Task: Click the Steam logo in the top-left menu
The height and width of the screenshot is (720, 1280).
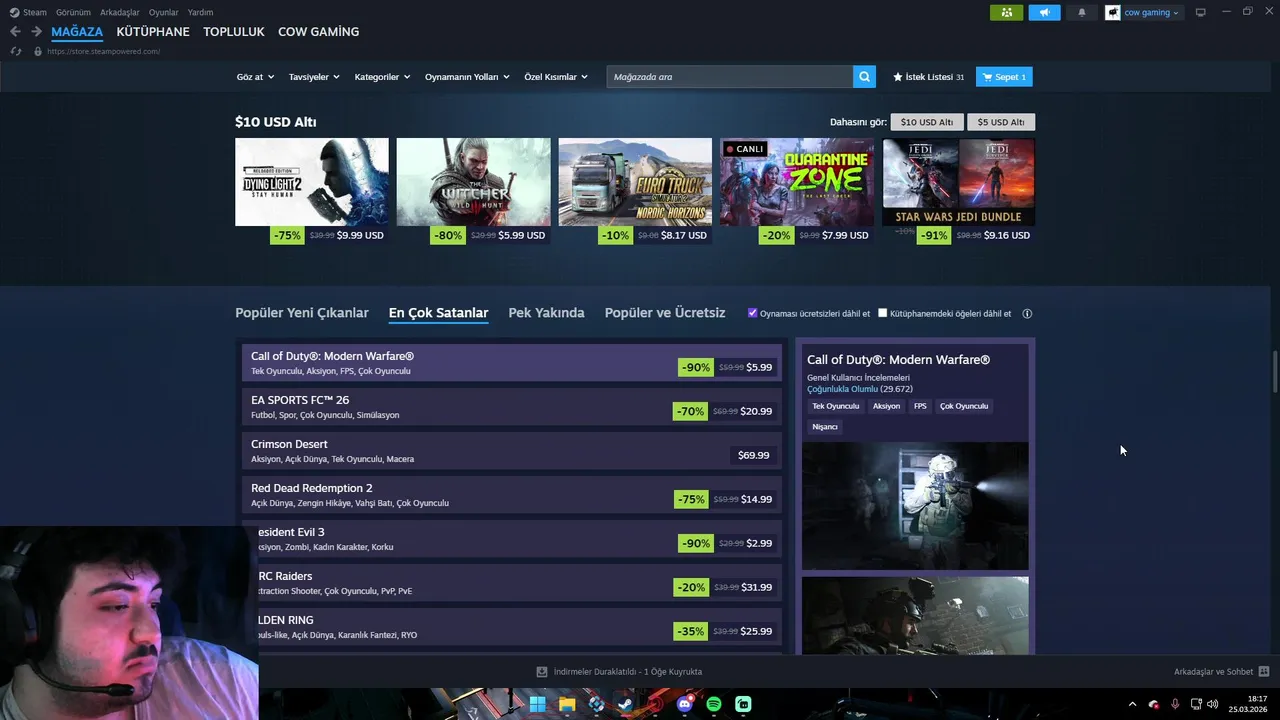Action: tap(14, 12)
